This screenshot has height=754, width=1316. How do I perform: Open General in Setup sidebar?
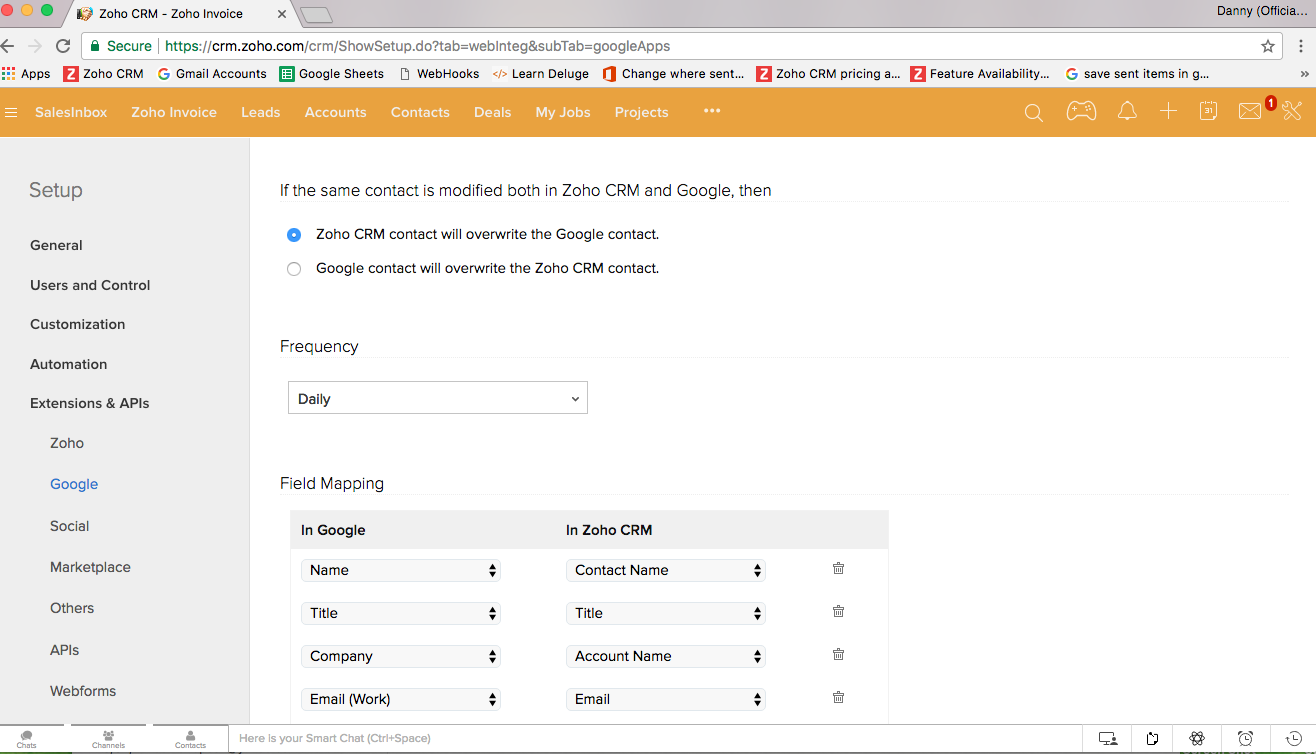tap(56, 245)
